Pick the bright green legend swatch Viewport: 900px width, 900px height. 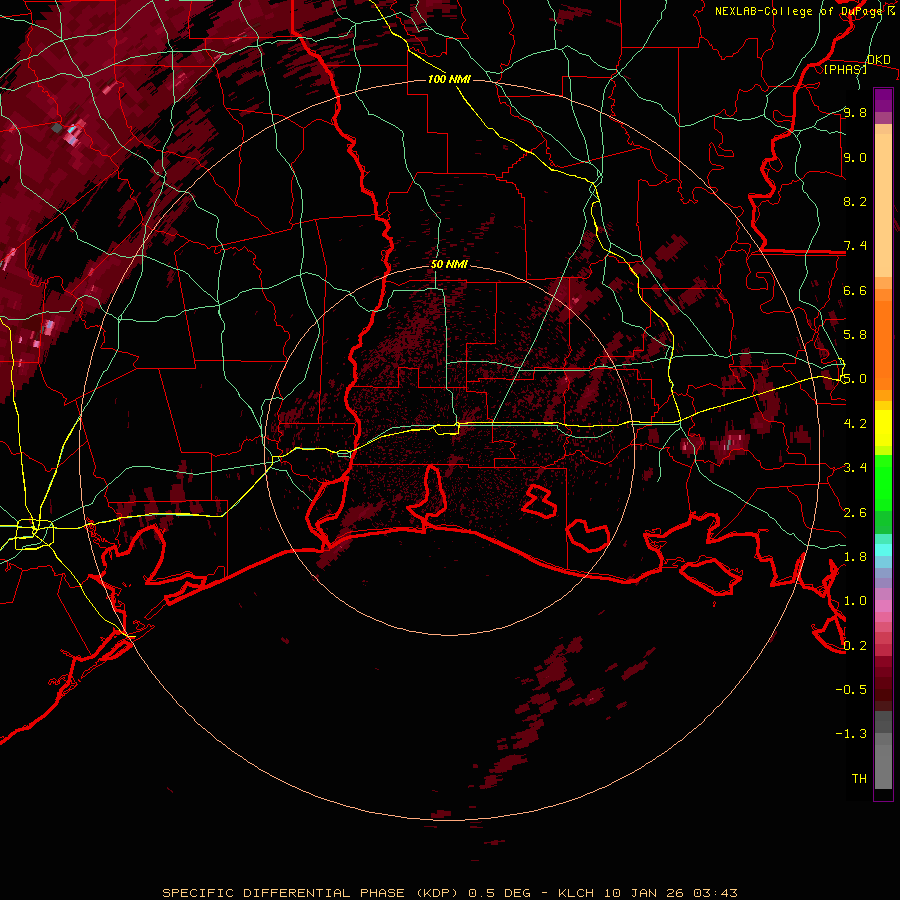pos(883,483)
